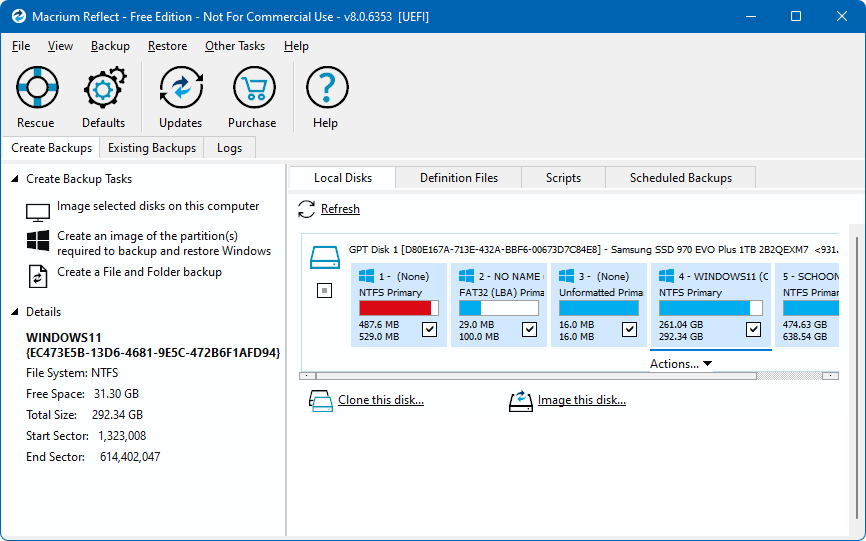Collapse the Create Backup Tasks section
This screenshot has width=866, height=541.
pyautogui.click(x=15, y=179)
